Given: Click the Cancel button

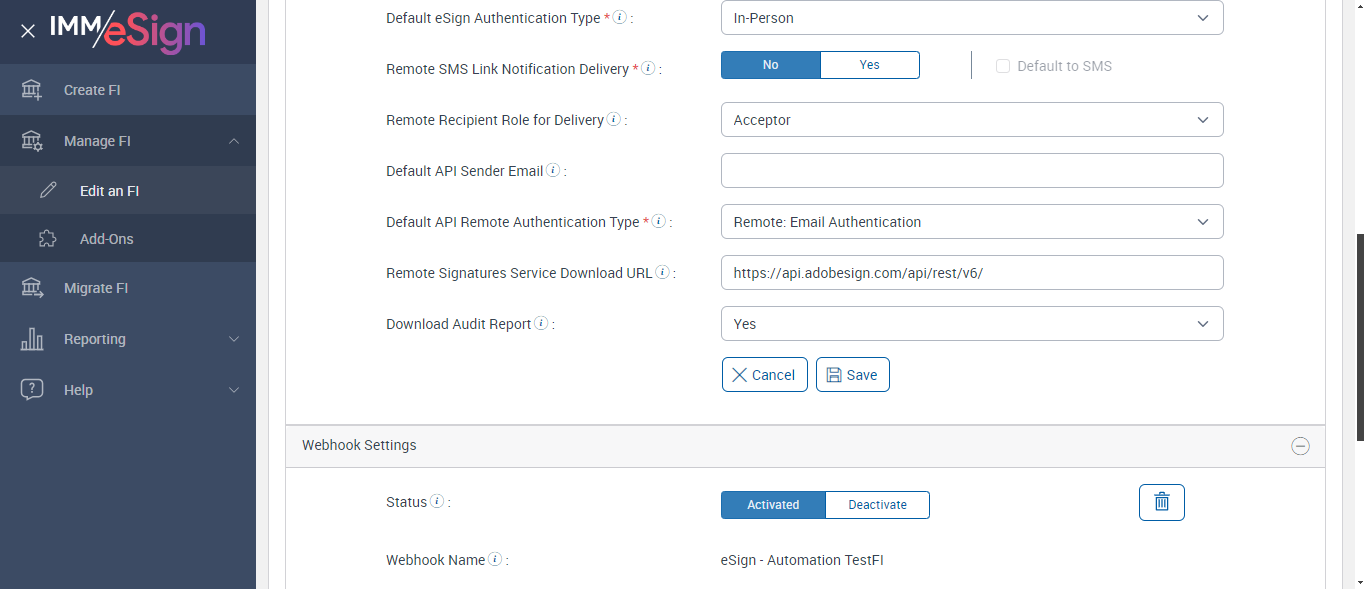Looking at the screenshot, I should coord(764,375).
